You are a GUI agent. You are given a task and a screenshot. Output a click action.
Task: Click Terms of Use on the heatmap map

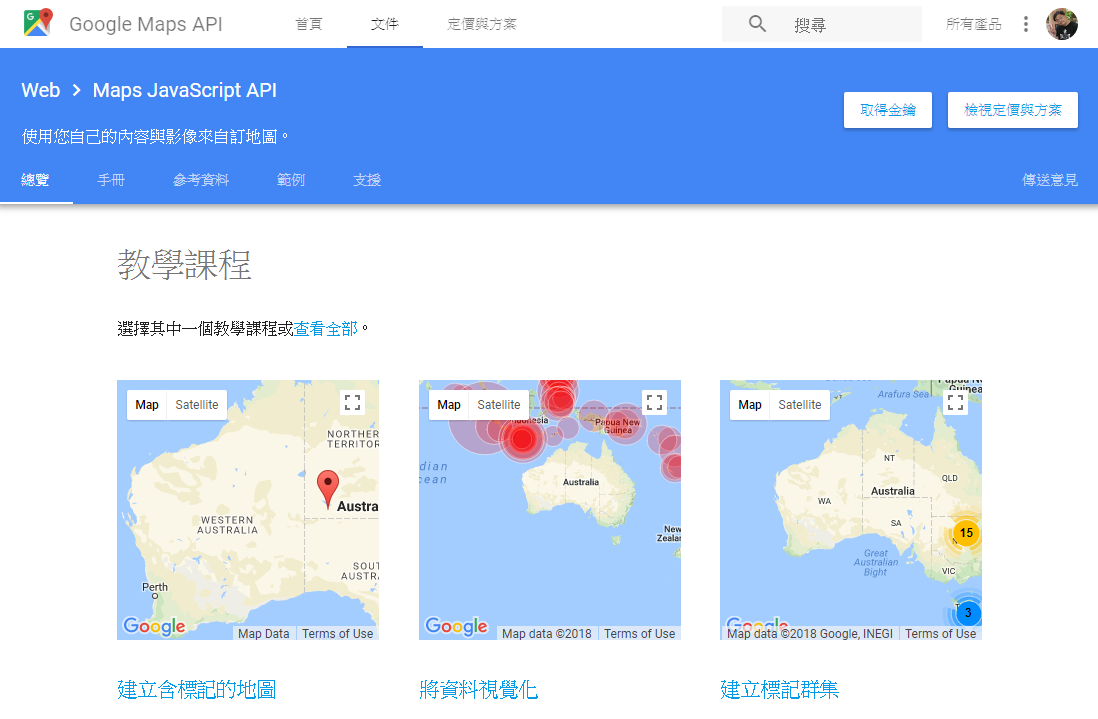pyautogui.click(x=639, y=634)
